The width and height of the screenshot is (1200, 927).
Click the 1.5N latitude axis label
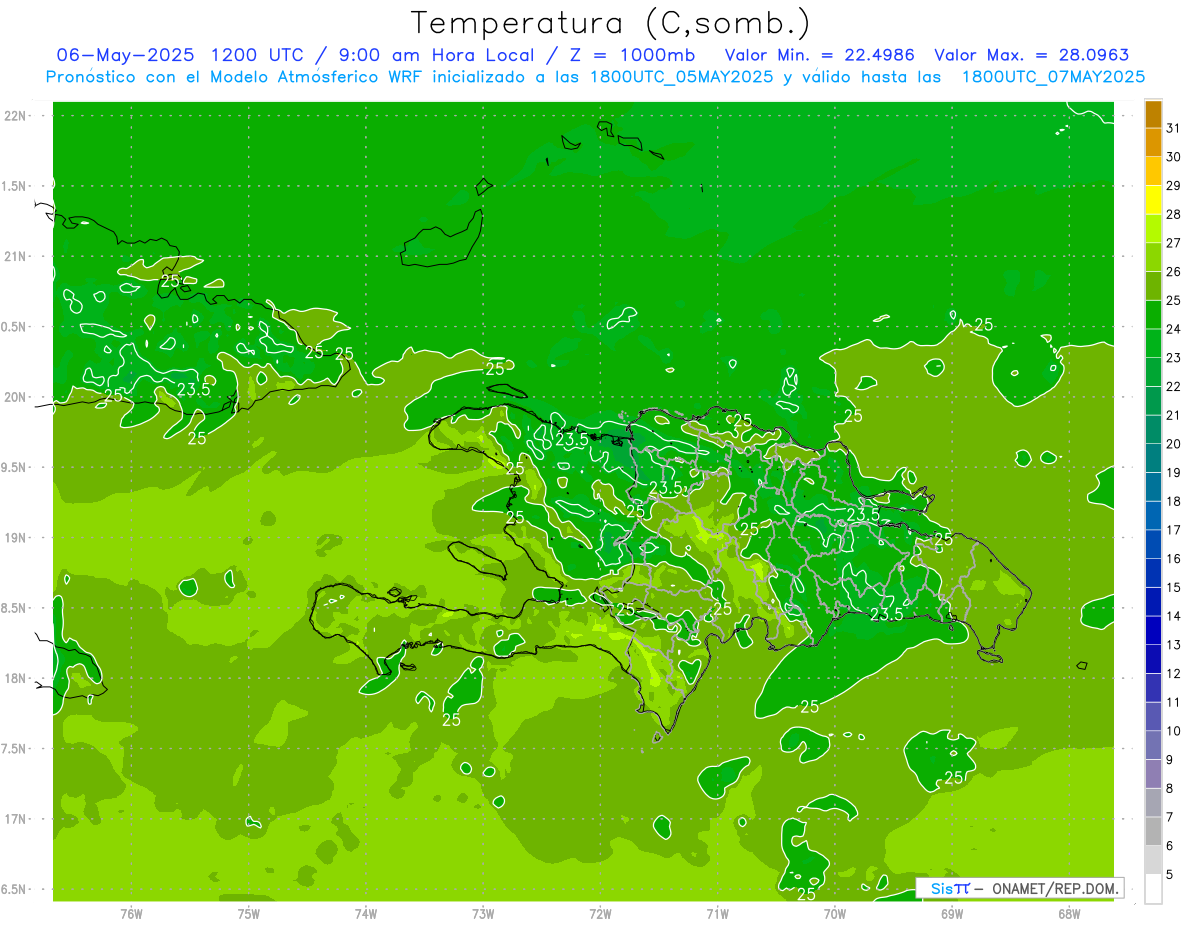(x=16, y=186)
